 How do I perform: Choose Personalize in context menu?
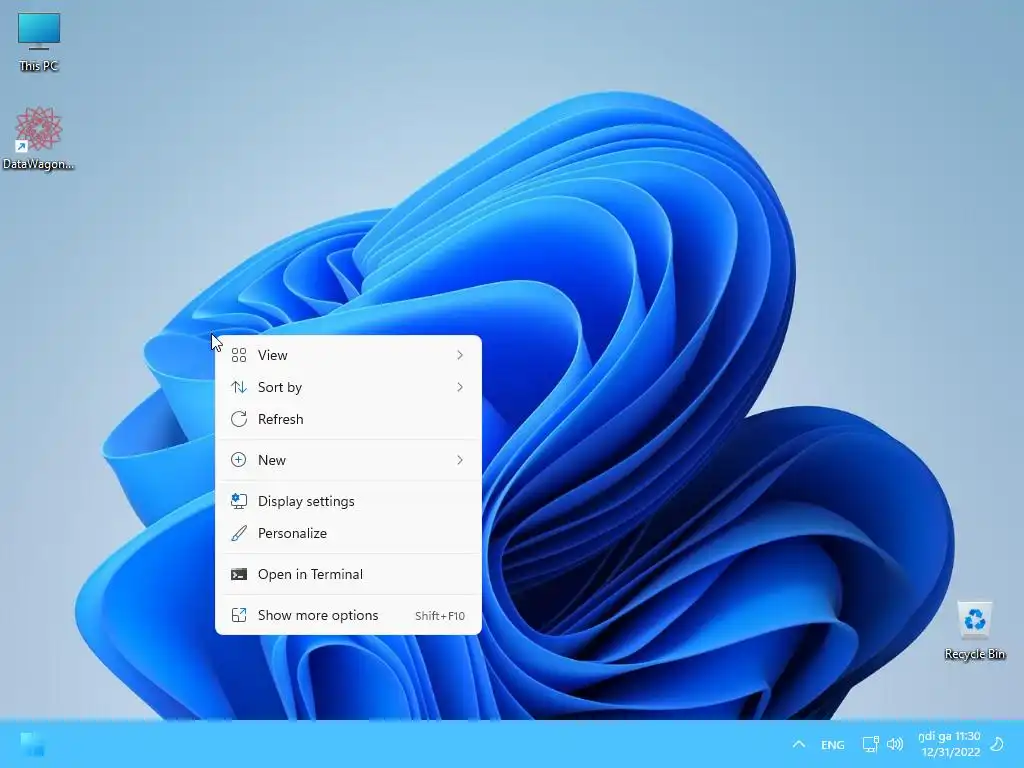348,534
